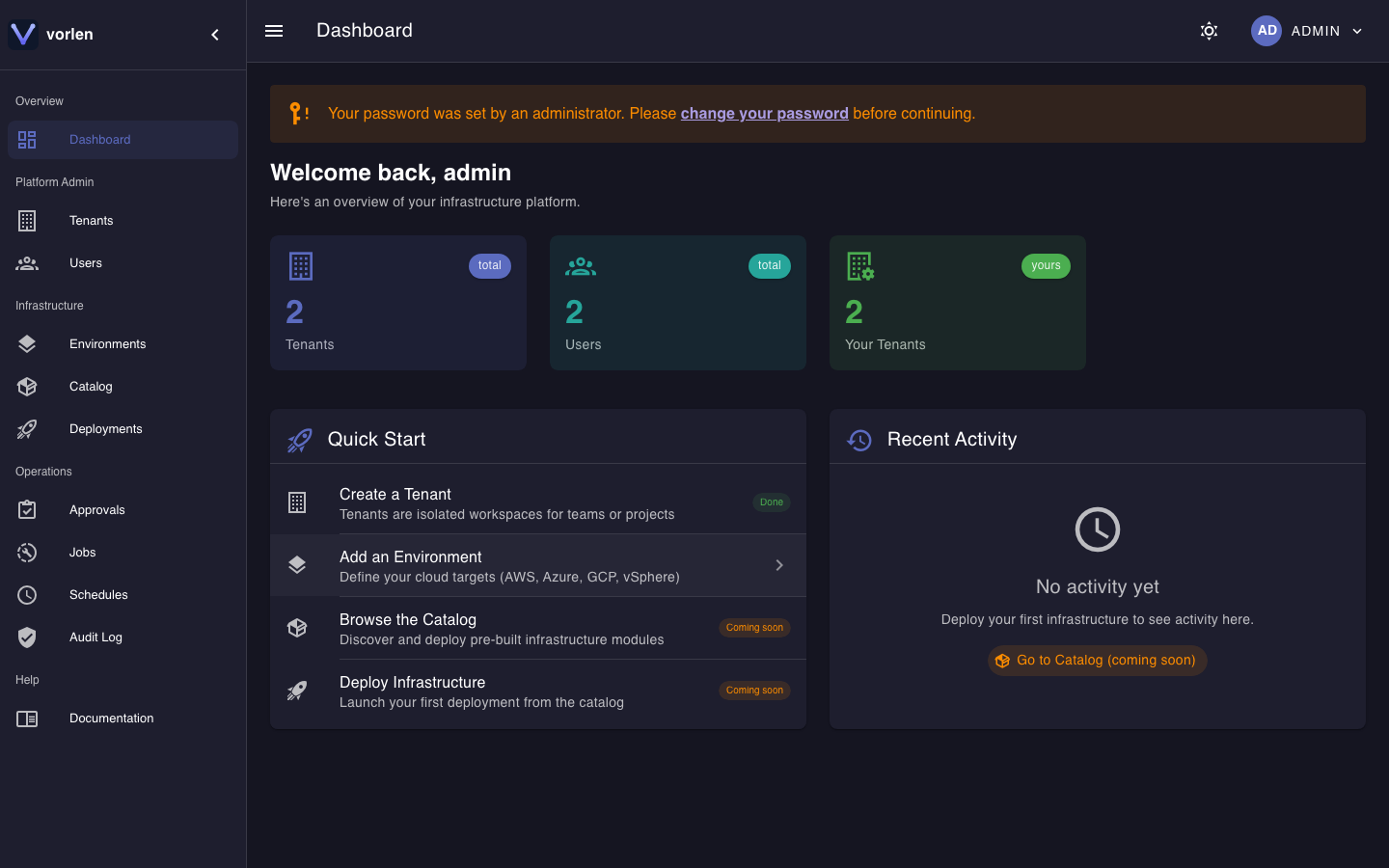Click the Deployments rocket icon in sidebar
This screenshot has height=868, width=1389.
coord(27,429)
